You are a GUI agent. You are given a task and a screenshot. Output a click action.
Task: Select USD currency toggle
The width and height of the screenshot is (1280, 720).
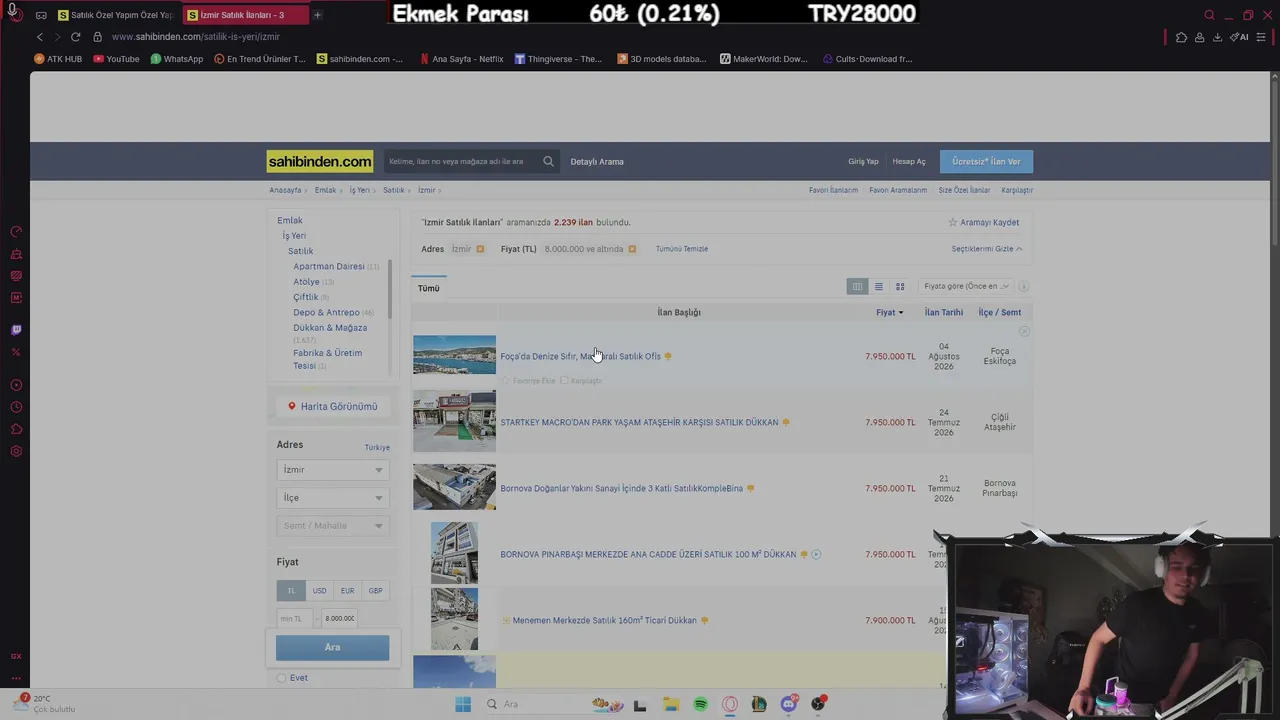coord(319,591)
